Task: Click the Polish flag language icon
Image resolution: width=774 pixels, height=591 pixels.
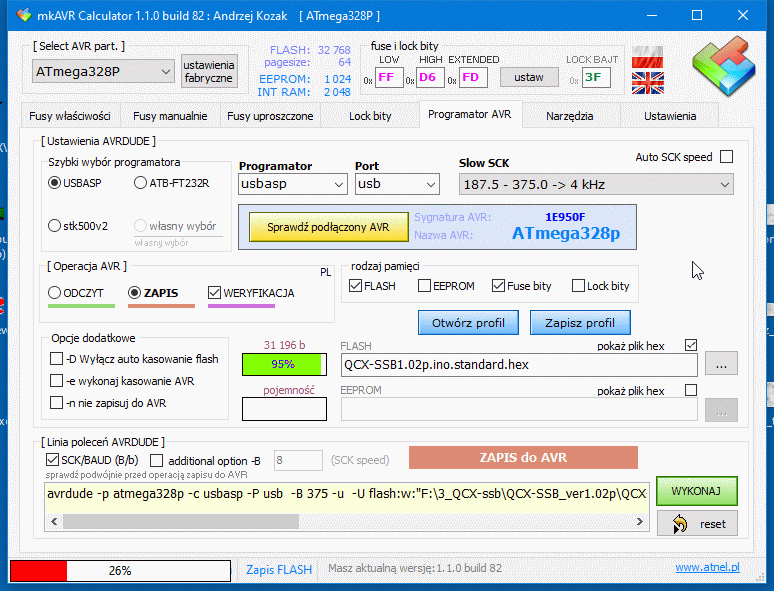Action: [648, 57]
